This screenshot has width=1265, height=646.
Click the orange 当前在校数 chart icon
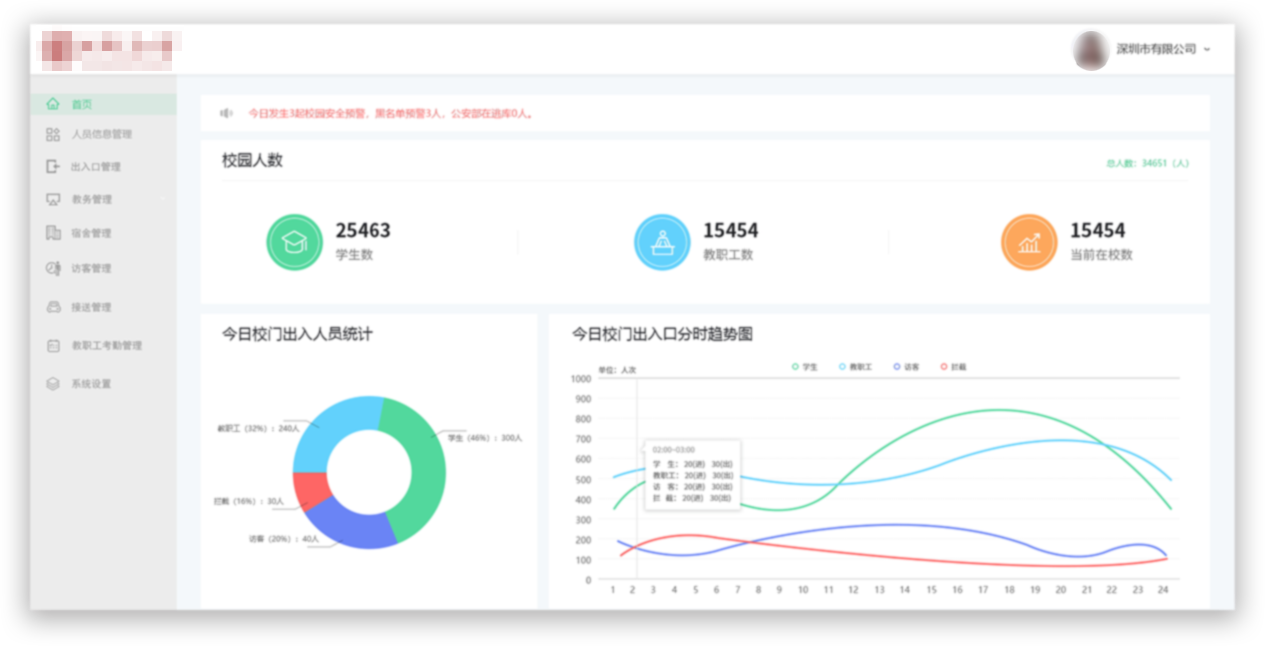click(1028, 242)
